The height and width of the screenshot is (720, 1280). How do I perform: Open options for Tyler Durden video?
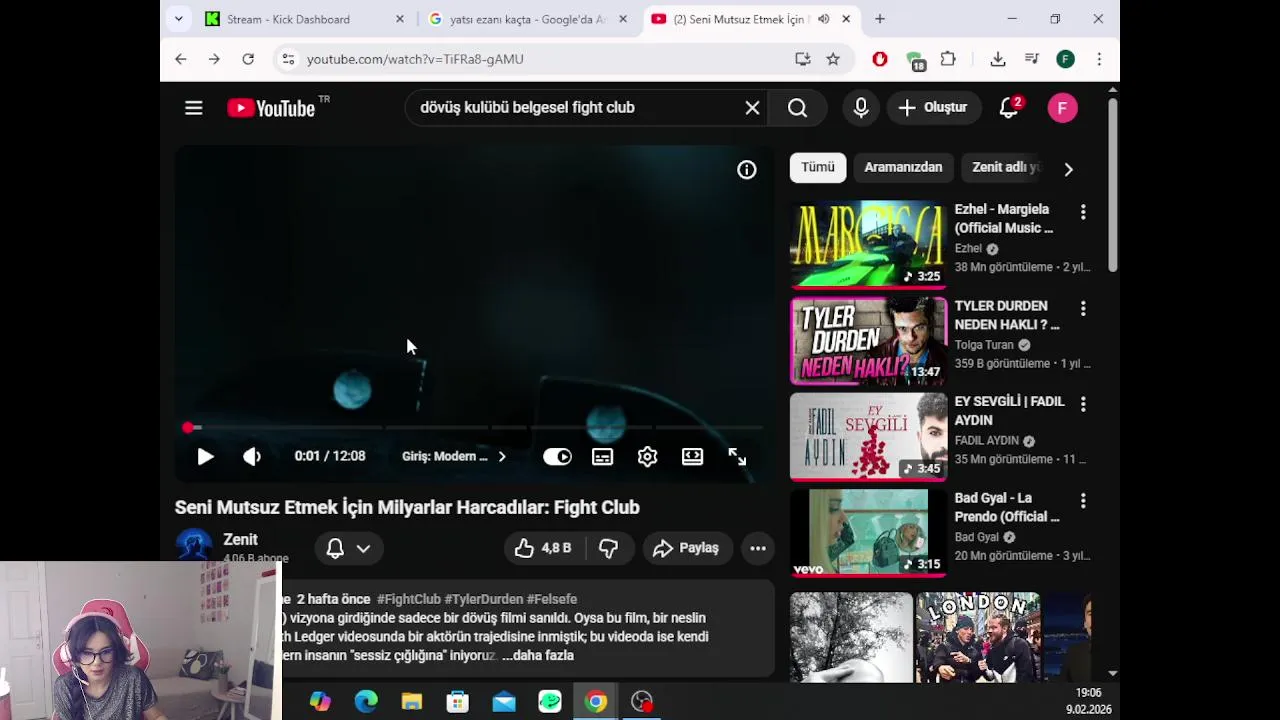(1082, 308)
